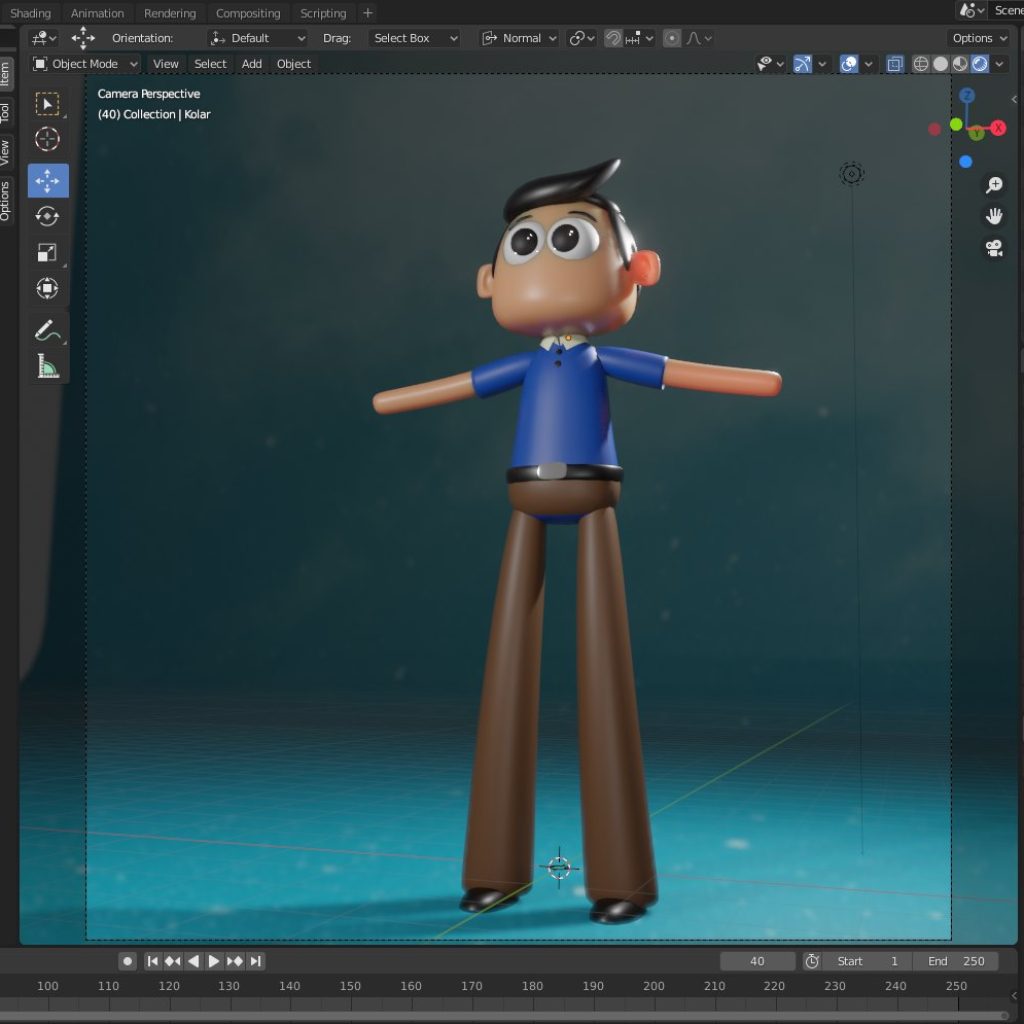Expand the Drag Select Box dropdown
Viewport: 1024px width, 1024px height.
(x=414, y=38)
